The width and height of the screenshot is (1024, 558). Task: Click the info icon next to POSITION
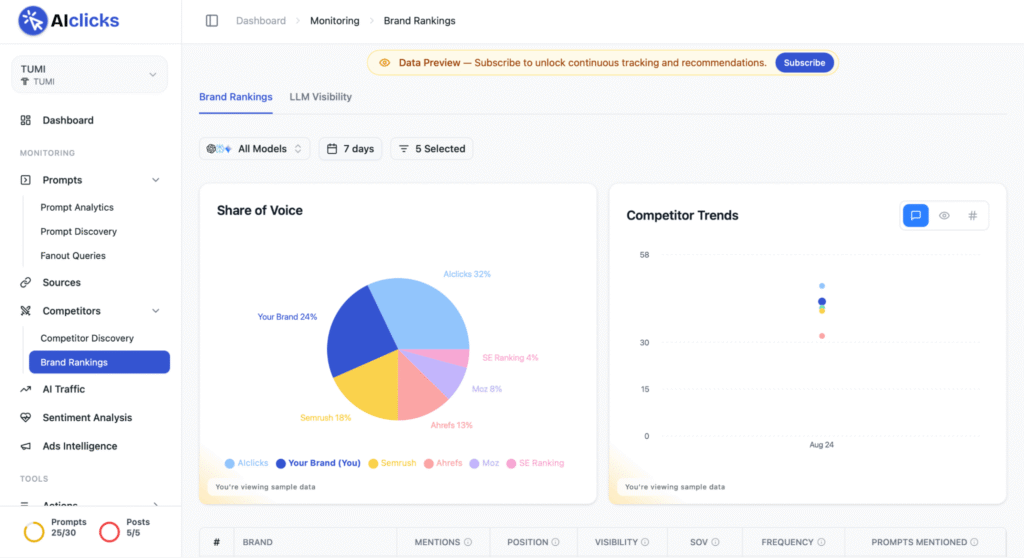point(555,542)
